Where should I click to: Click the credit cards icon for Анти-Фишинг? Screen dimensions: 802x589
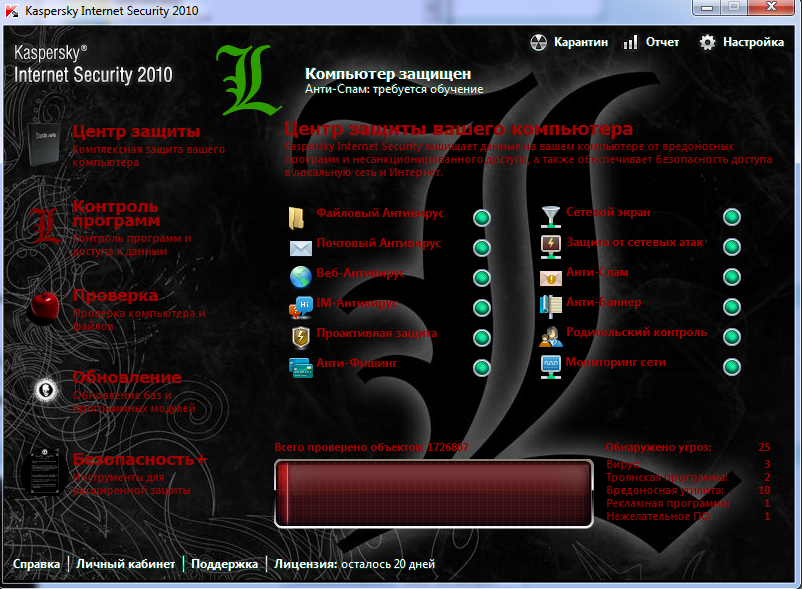301,368
